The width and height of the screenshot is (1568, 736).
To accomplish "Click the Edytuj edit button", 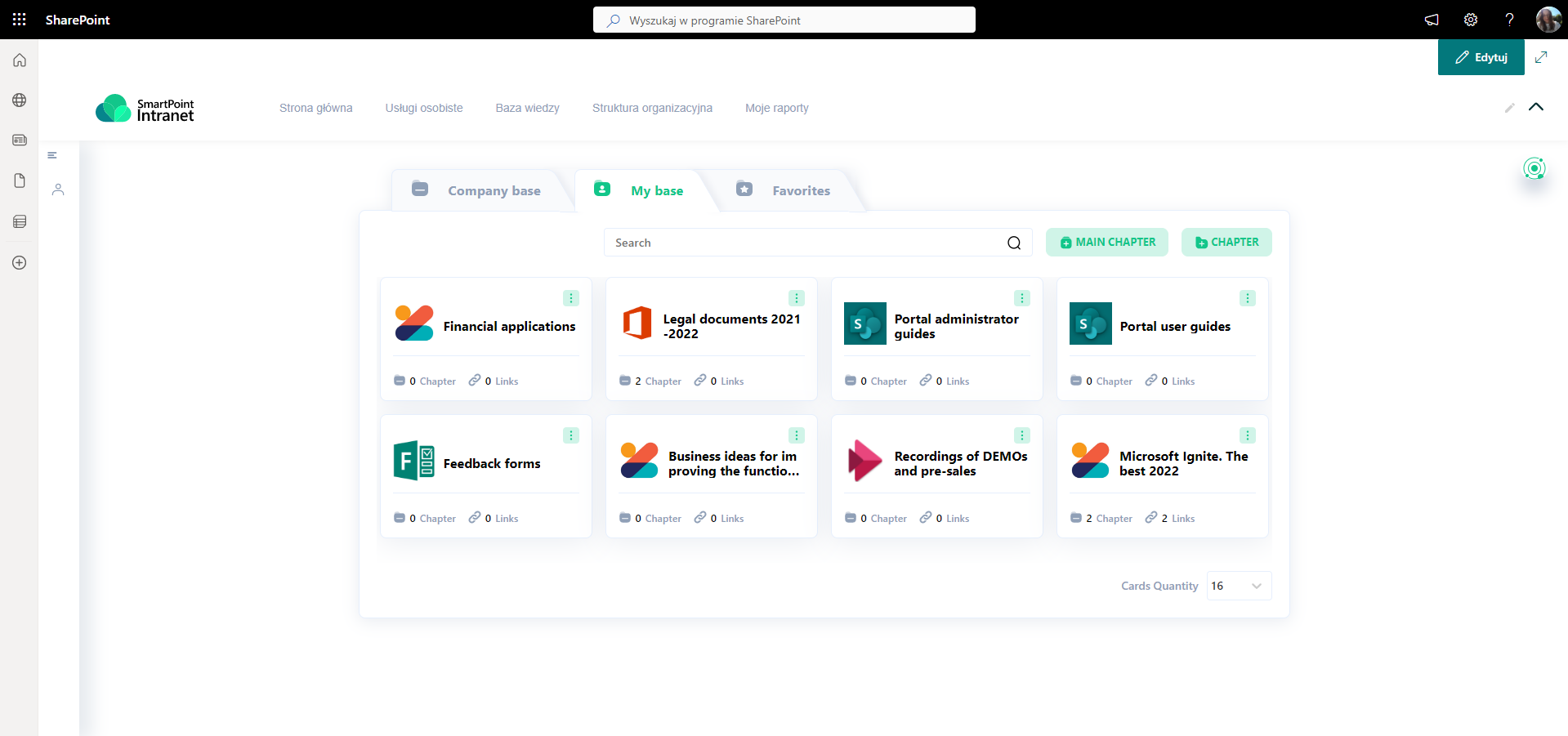I will pyautogui.click(x=1481, y=57).
